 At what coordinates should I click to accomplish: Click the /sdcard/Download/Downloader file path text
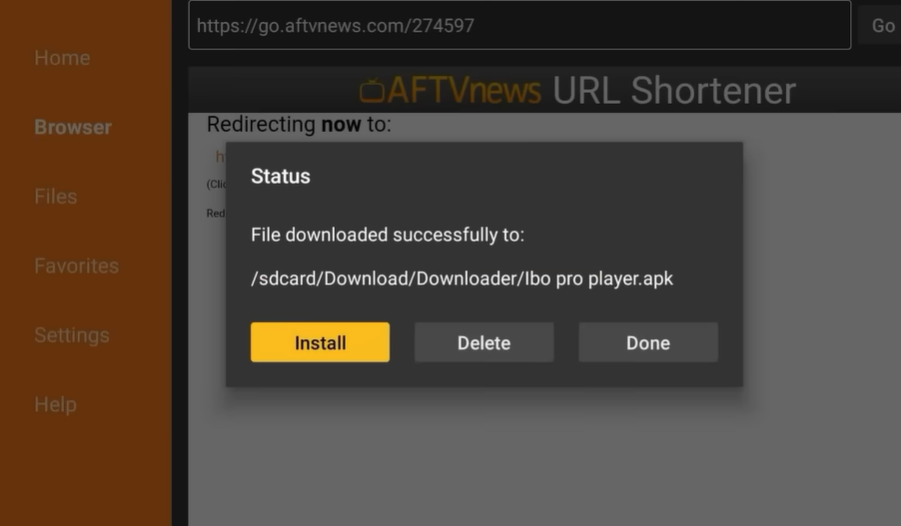coord(462,279)
